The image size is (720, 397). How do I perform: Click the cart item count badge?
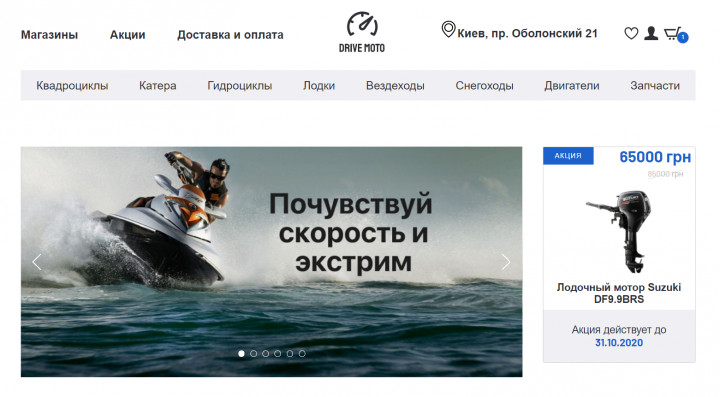click(x=683, y=38)
